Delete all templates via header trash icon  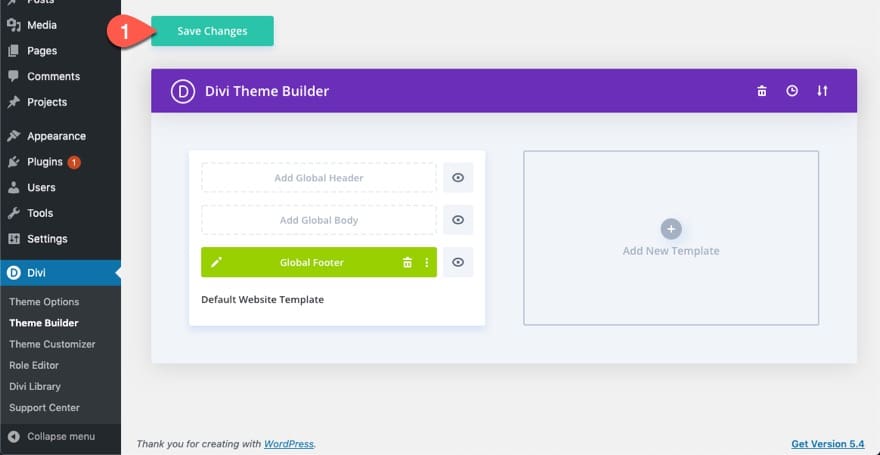pyautogui.click(x=762, y=91)
